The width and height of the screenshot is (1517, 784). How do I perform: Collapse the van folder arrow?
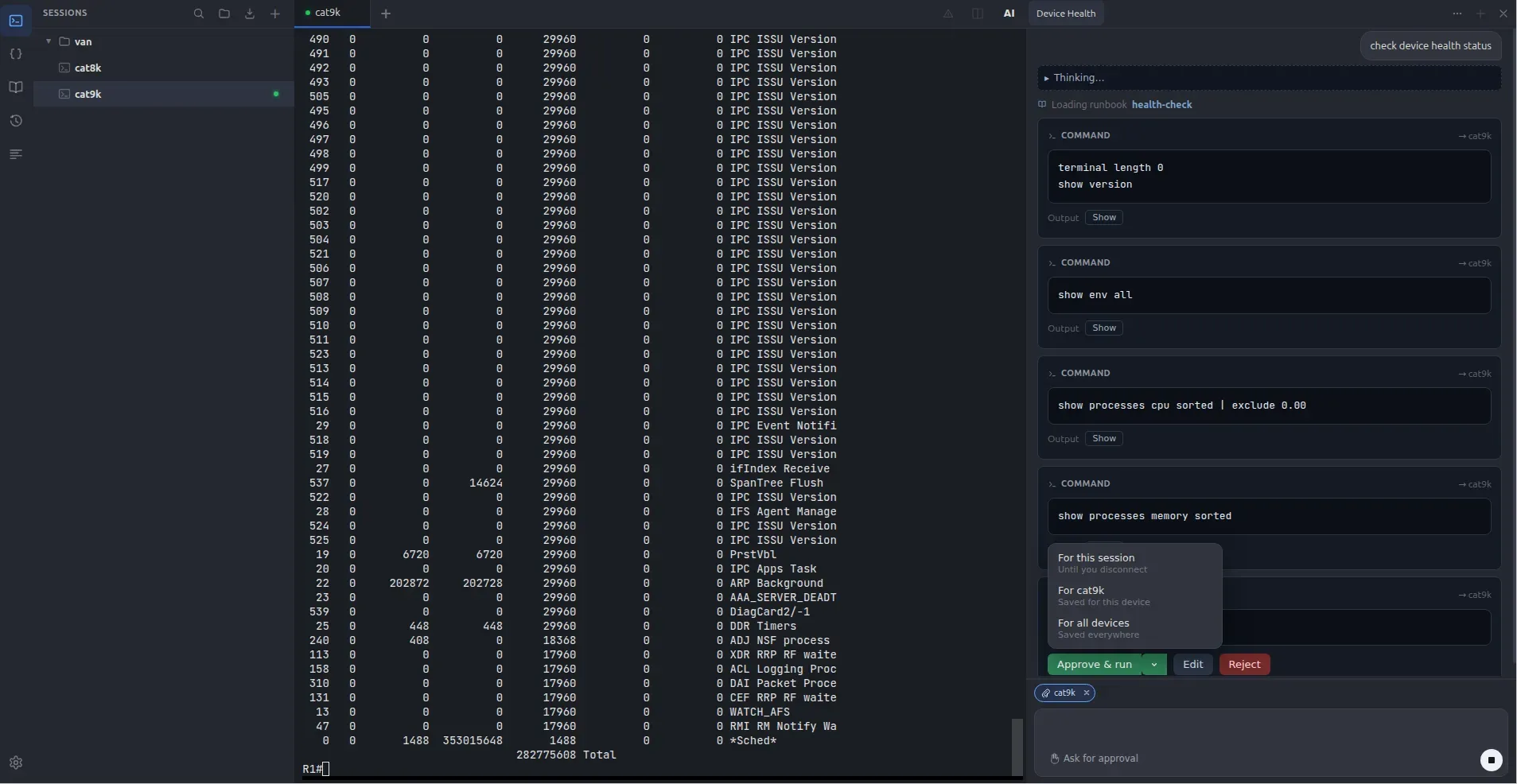[49, 41]
